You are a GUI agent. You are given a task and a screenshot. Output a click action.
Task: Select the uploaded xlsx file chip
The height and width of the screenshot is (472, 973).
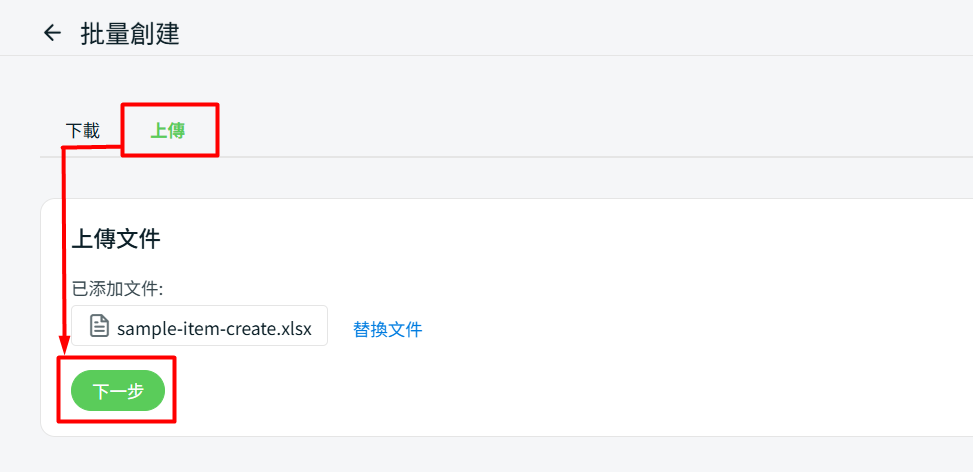pyautogui.click(x=199, y=326)
